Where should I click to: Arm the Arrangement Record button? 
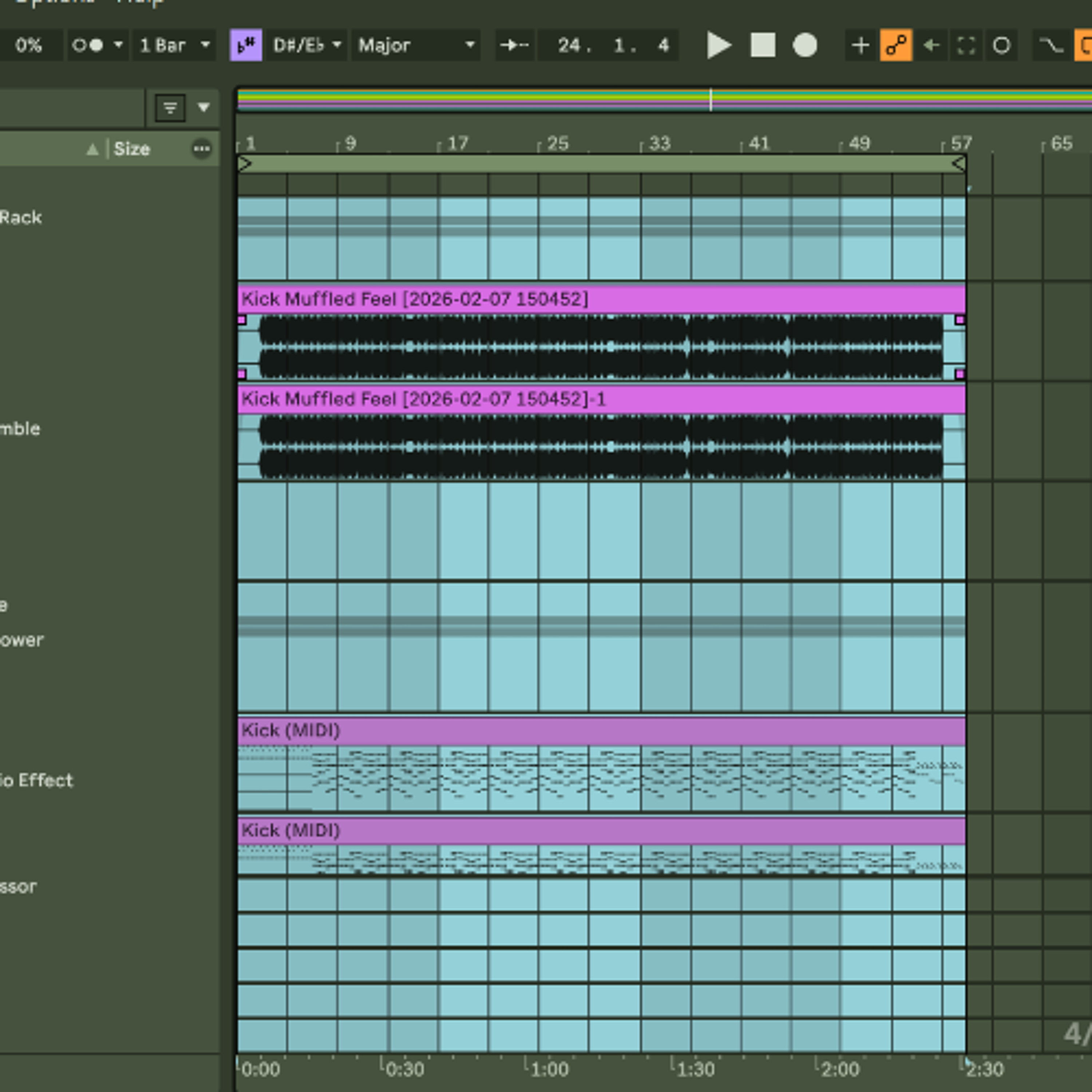tap(805, 45)
